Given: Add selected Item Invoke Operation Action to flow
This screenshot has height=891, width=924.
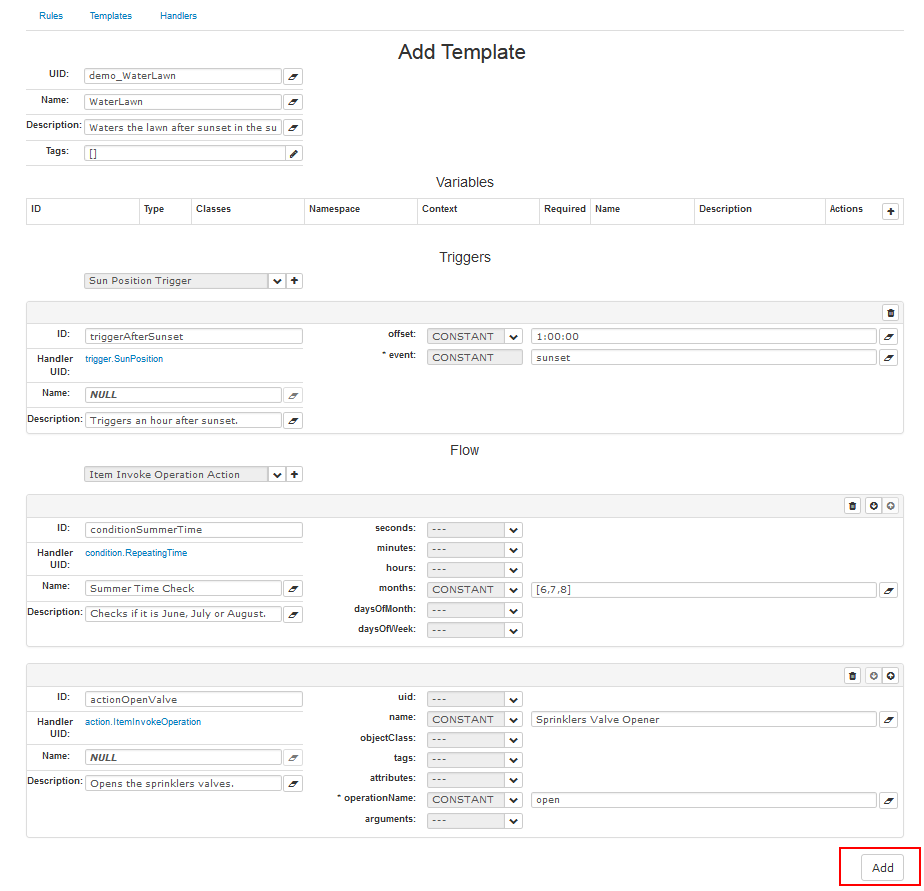Looking at the screenshot, I should [294, 475].
